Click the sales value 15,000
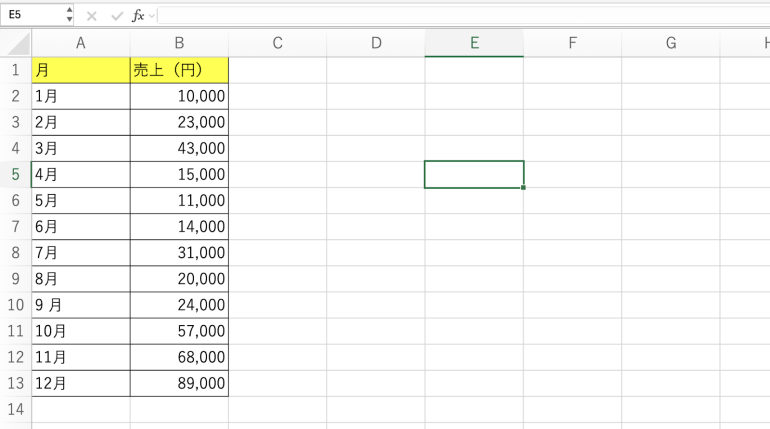The width and height of the screenshot is (770, 429). [x=179, y=174]
